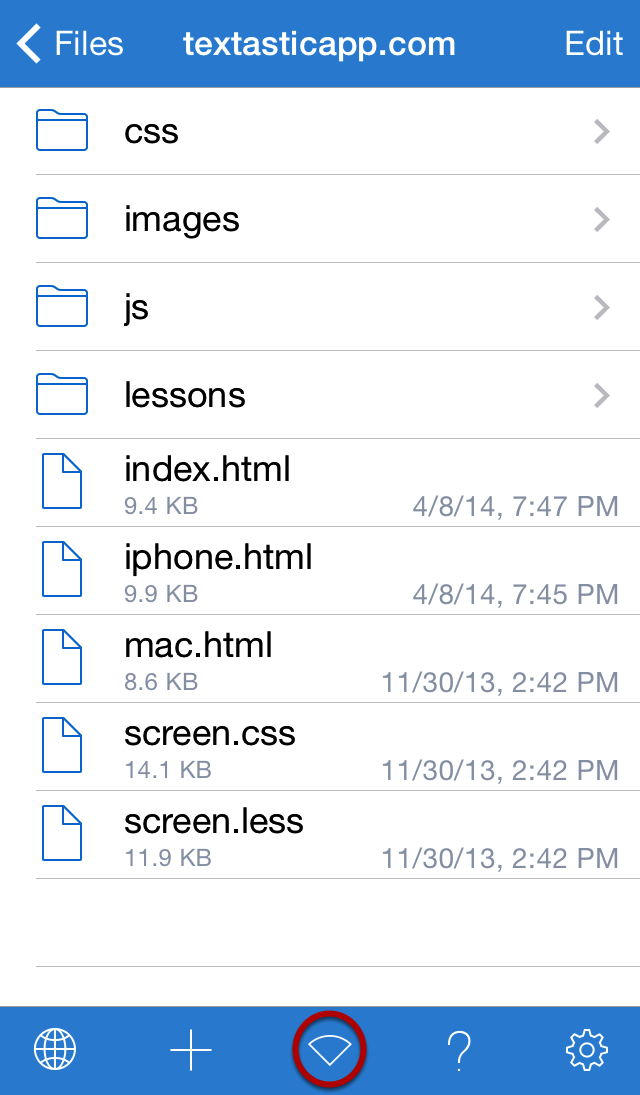This screenshot has width=640, height=1095.
Task: Tap the Edit button in header
Action: [x=593, y=43]
